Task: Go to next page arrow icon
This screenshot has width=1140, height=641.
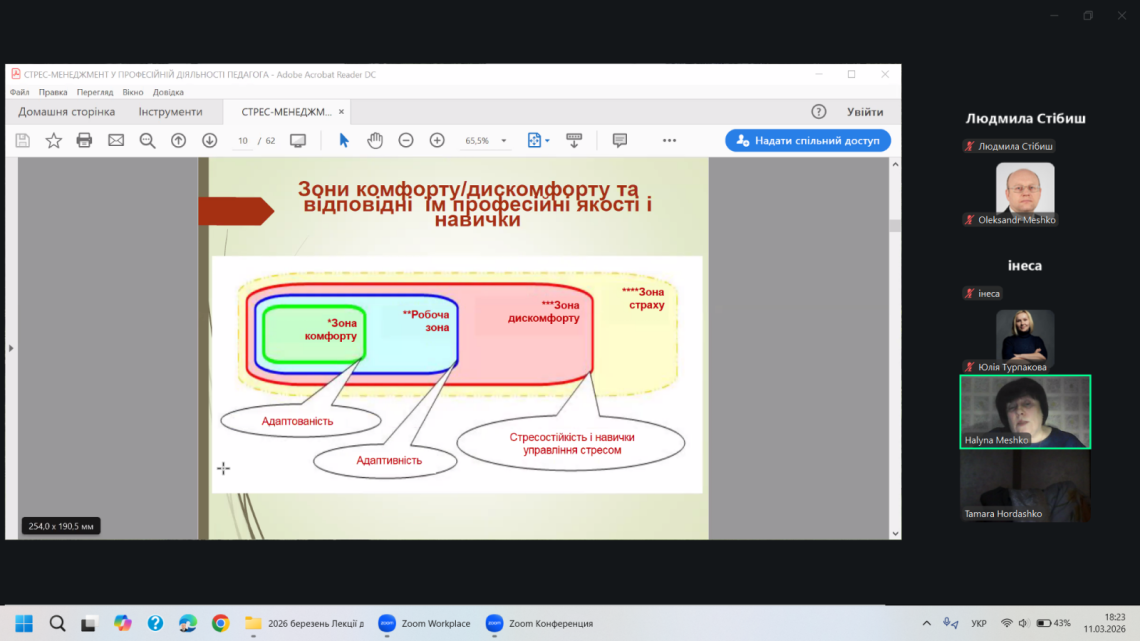Action: (x=209, y=141)
